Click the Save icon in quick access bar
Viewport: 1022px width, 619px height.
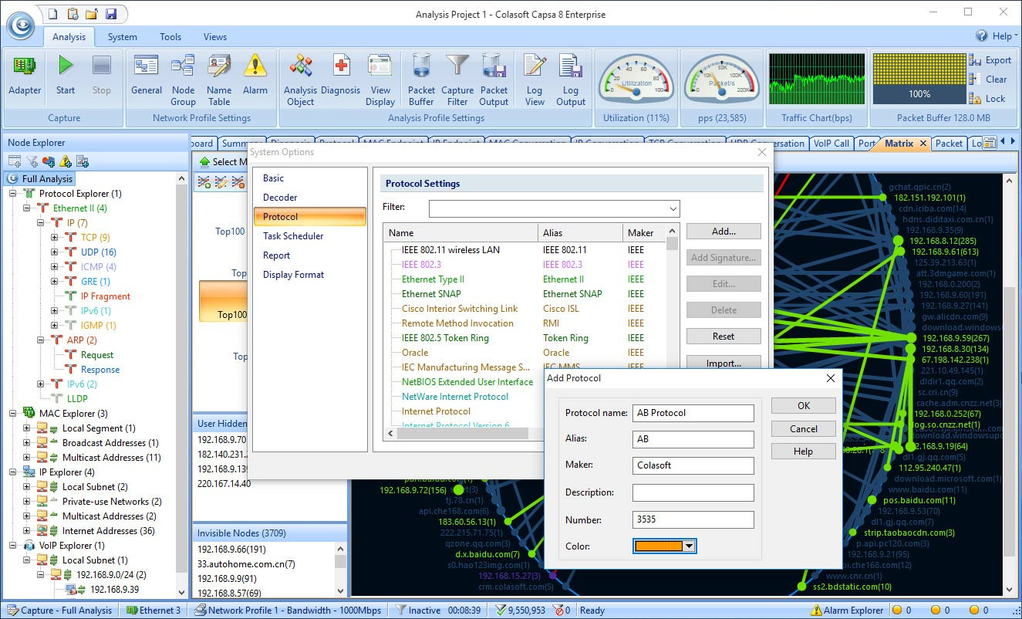111,14
